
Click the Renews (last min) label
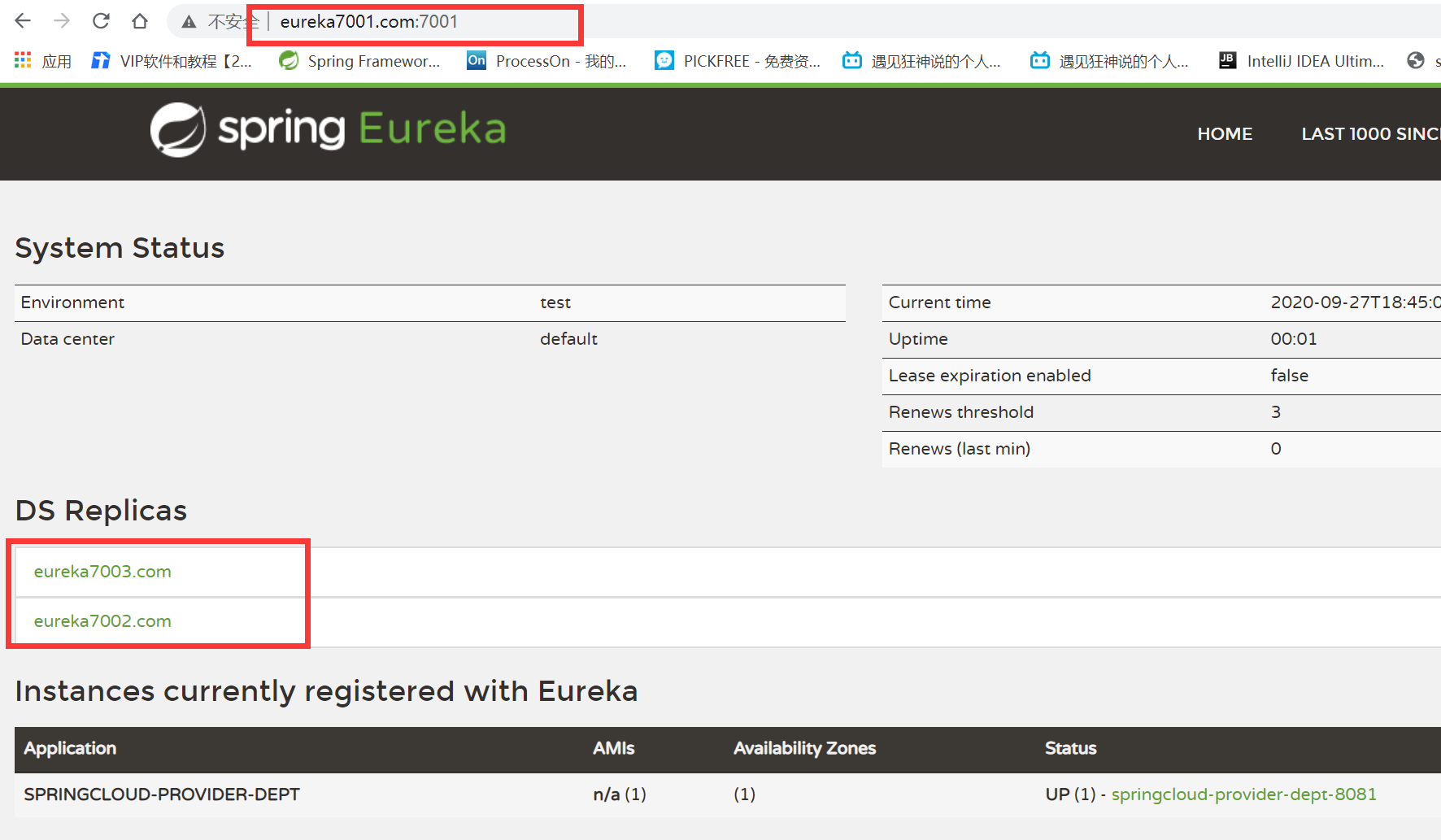959,449
